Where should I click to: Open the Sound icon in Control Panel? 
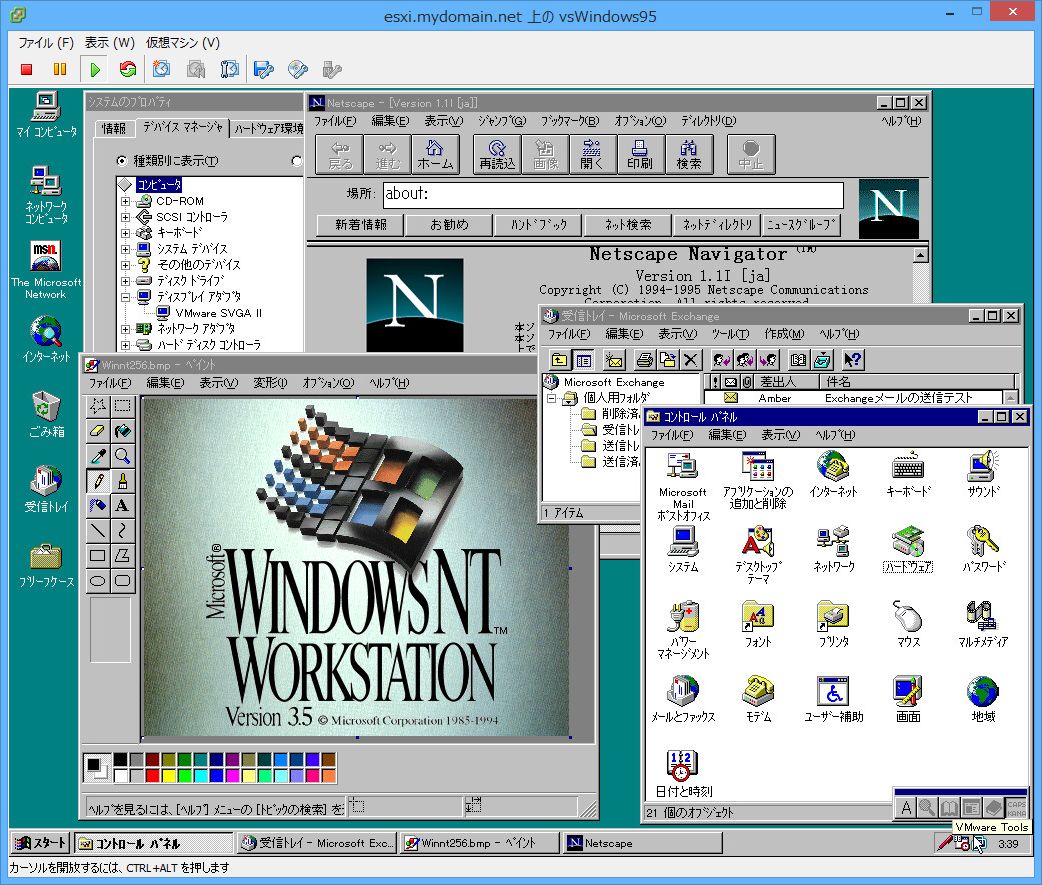click(x=983, y=474)
